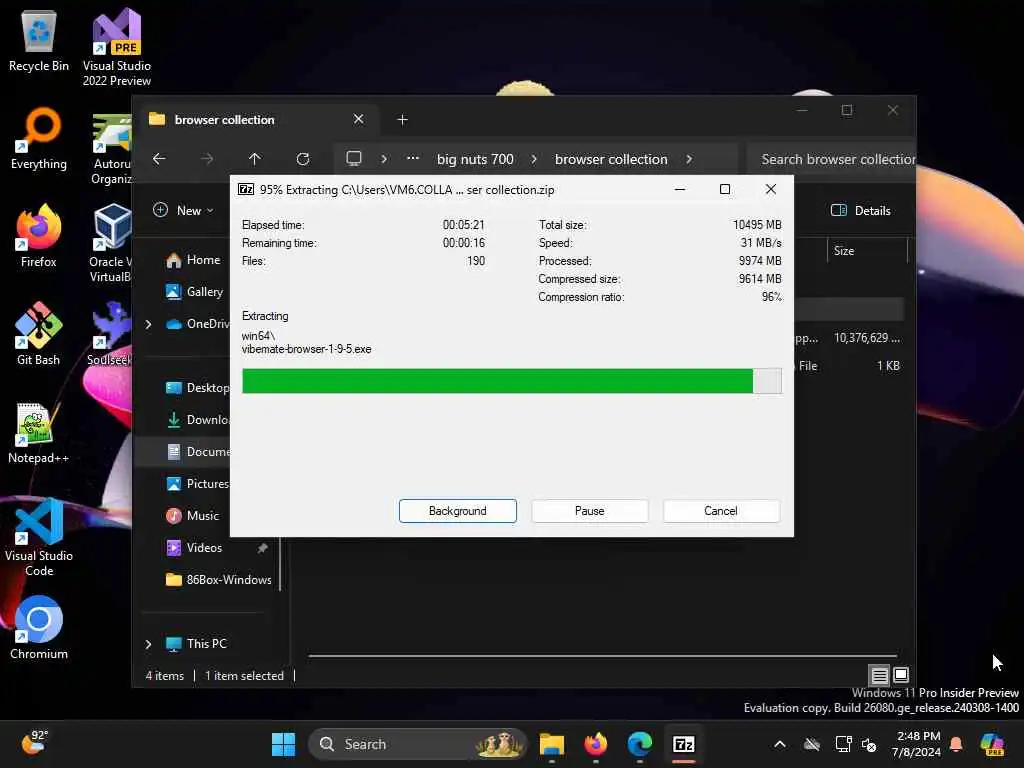
Task: Select Firefox desktop icon
Action: point(39,236)
